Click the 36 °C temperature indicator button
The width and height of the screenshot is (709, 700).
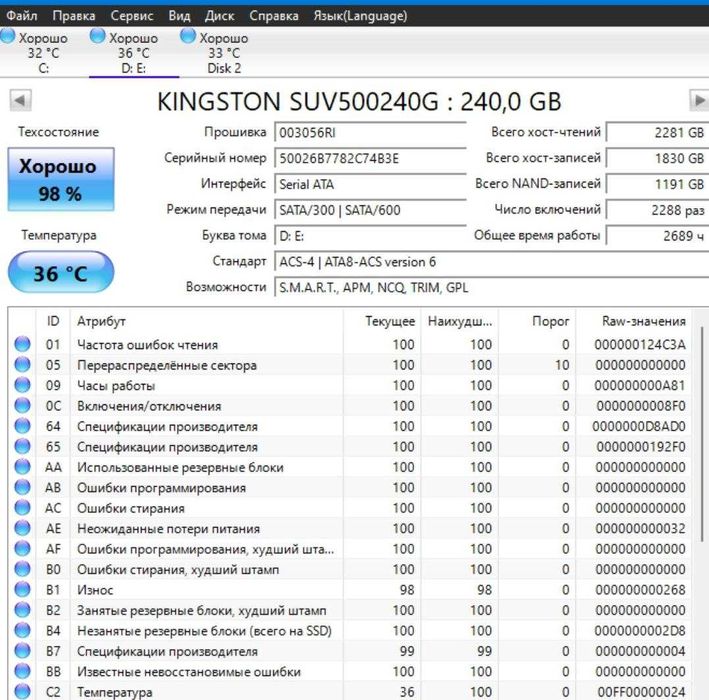click(61, 273)
